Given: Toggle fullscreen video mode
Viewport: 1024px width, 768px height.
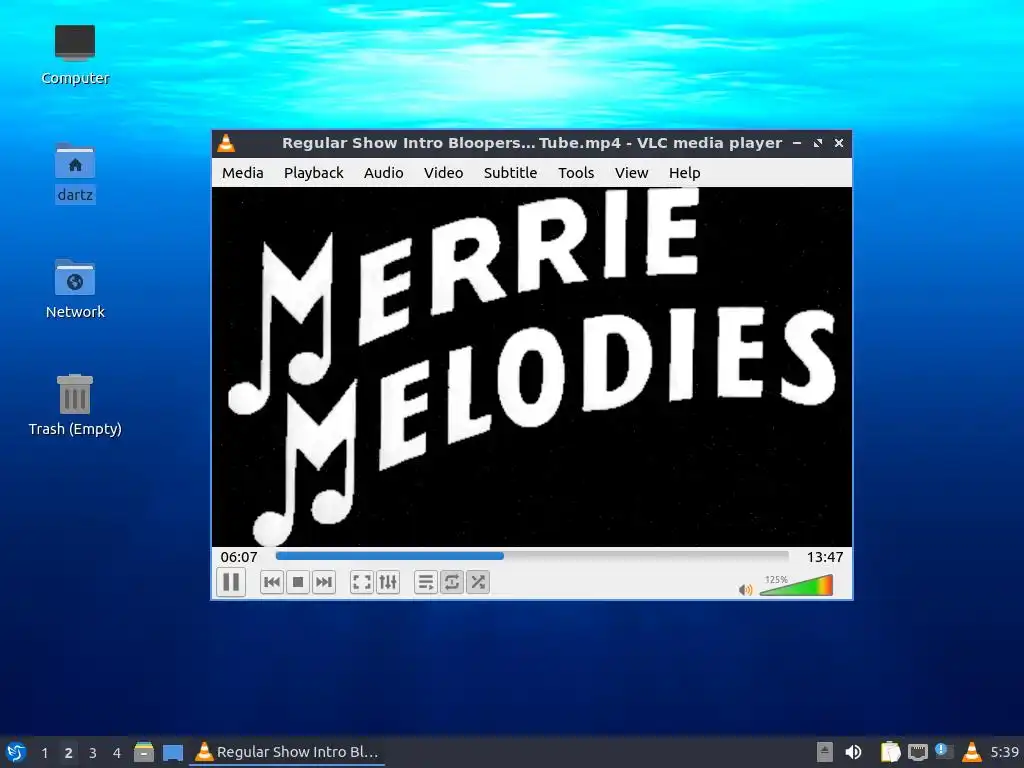Looking at the screenshot, I should coord(361,582).
